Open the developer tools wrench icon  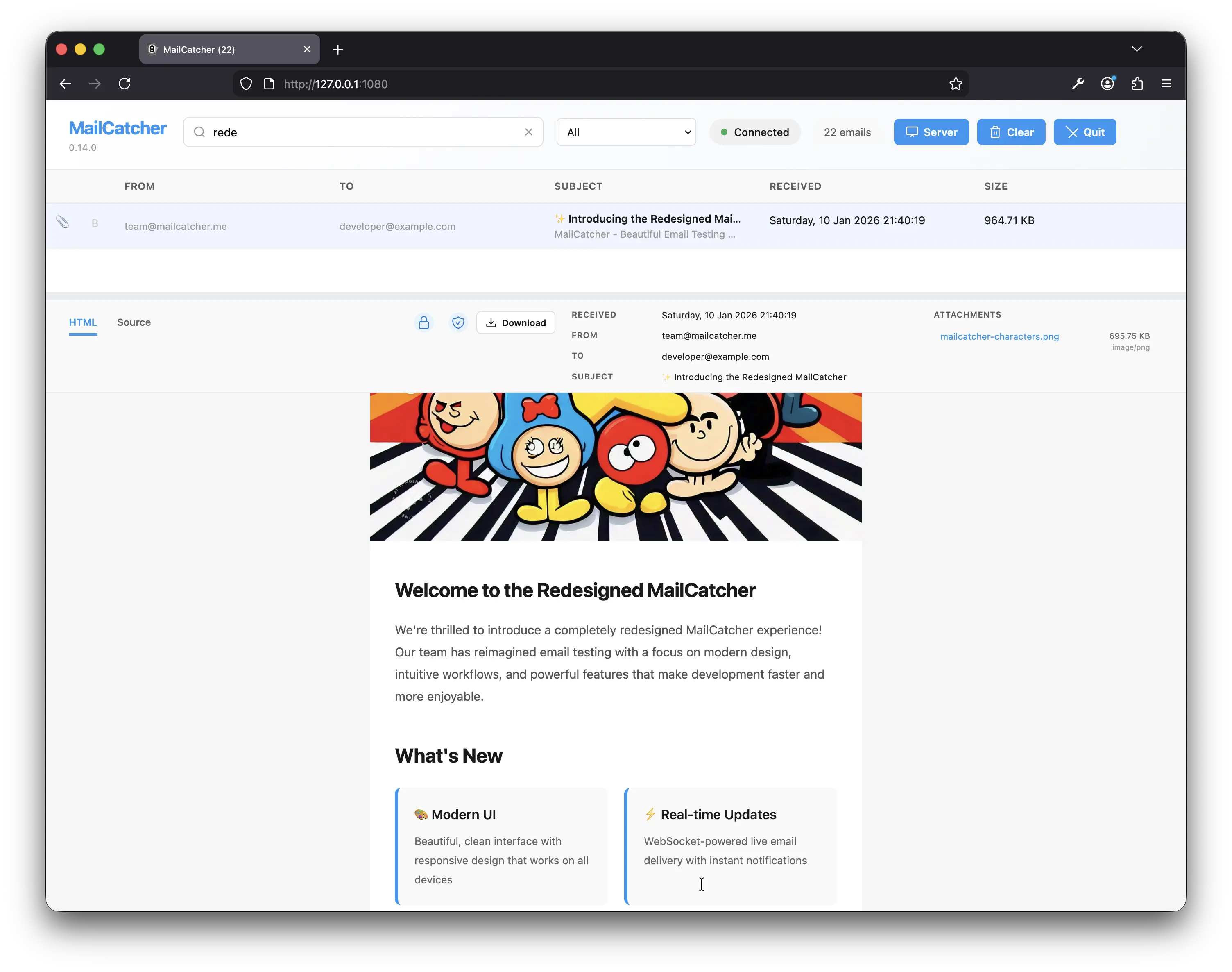click(1077, 84)
